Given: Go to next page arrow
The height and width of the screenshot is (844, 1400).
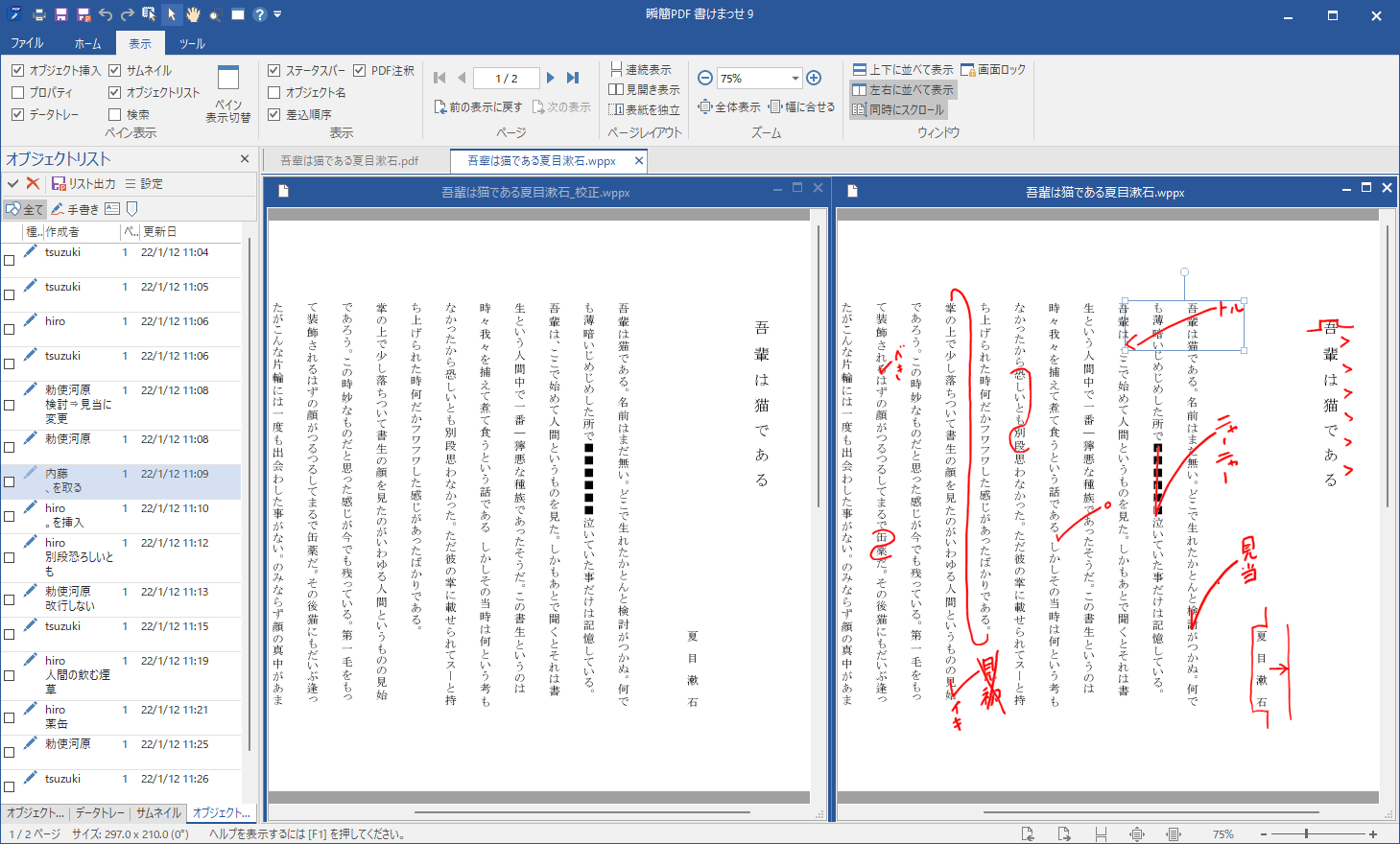Looking at the screenshot, I should (551, 78).
